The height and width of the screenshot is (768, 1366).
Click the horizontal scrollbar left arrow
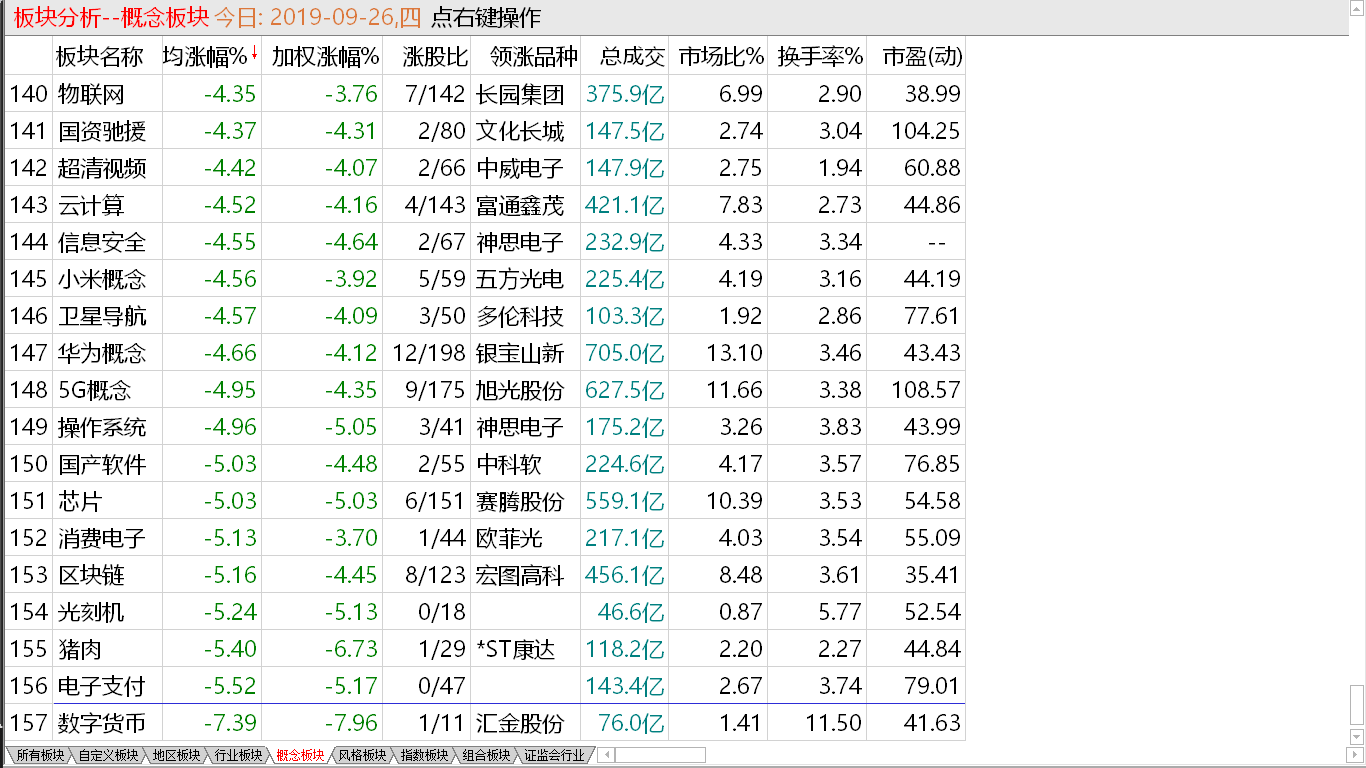[x=606, y=755]
